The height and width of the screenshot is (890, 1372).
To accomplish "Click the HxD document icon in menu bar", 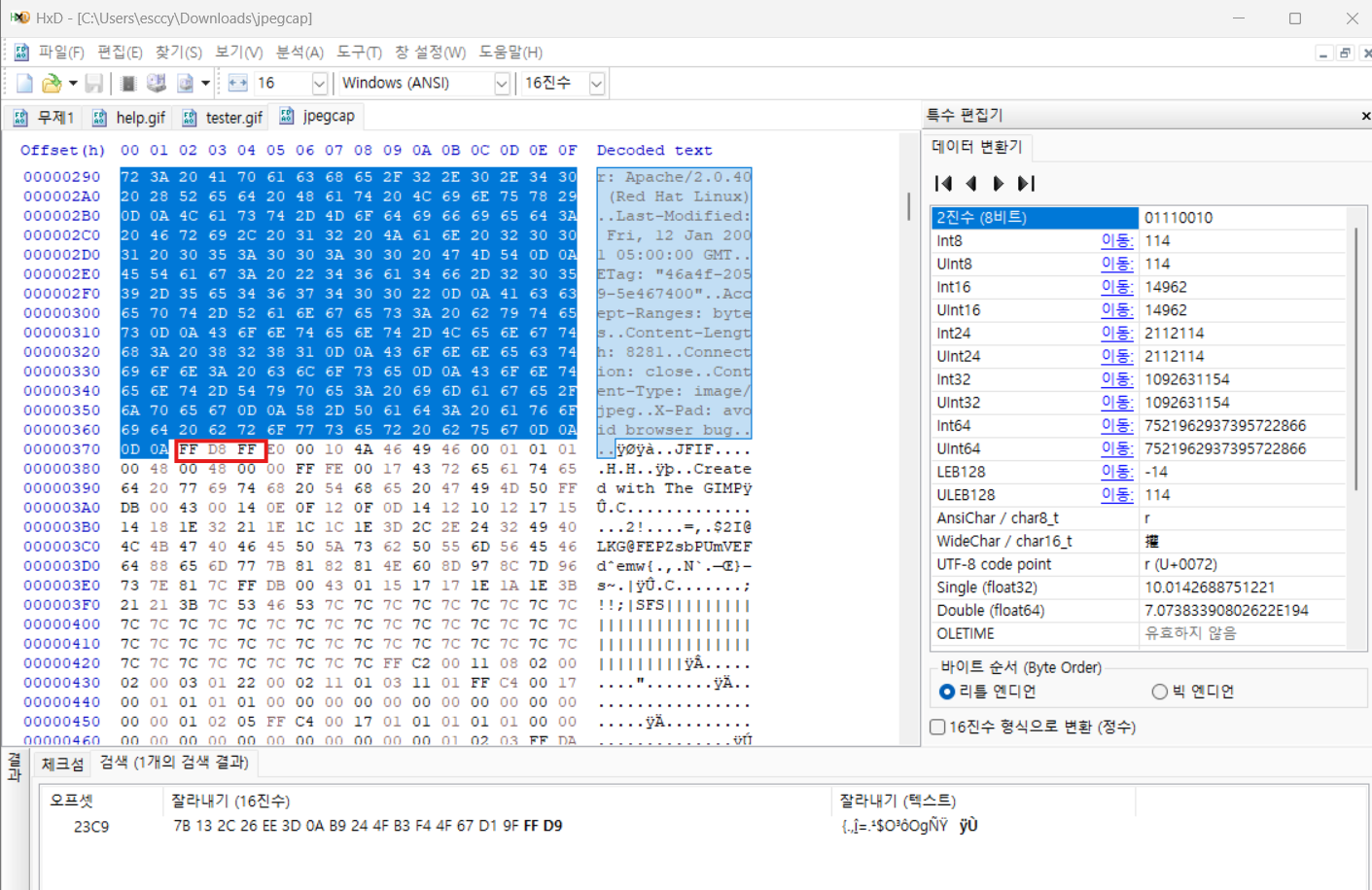I will pyautogui.click(x=20, y=53).
